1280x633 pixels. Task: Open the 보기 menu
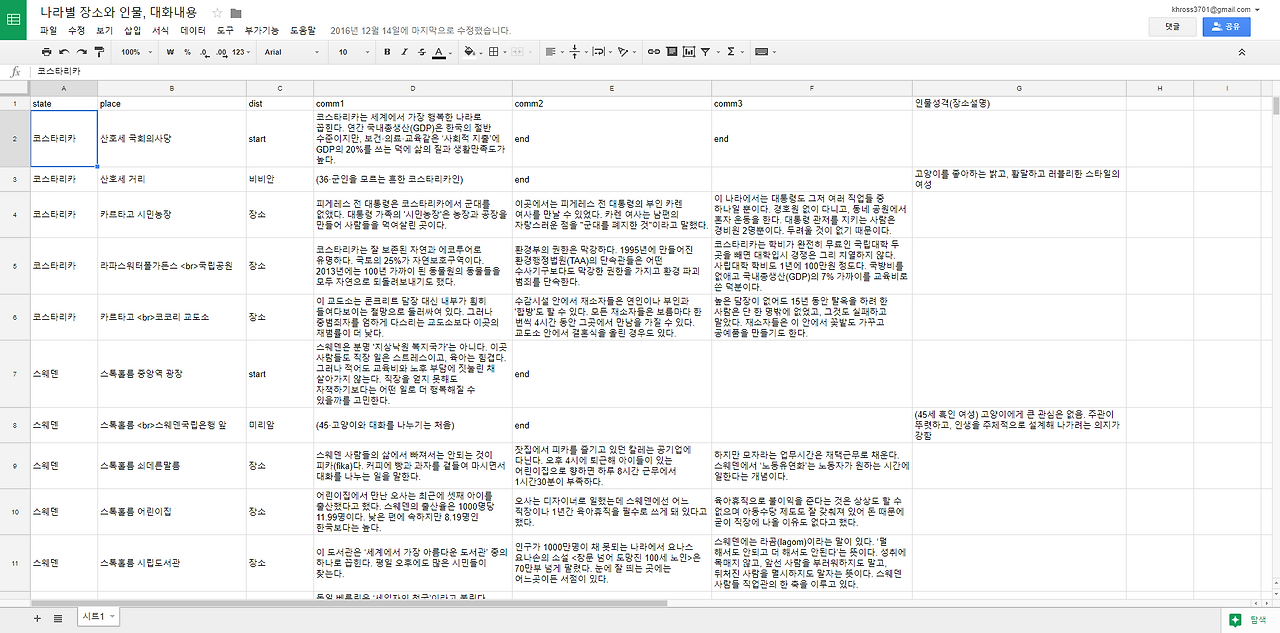[x=104, y=31]
